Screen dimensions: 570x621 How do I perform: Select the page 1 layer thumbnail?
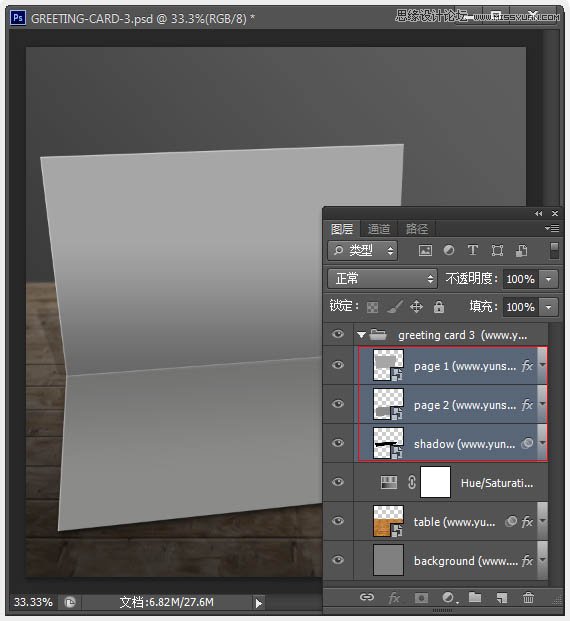click(388, 365)
